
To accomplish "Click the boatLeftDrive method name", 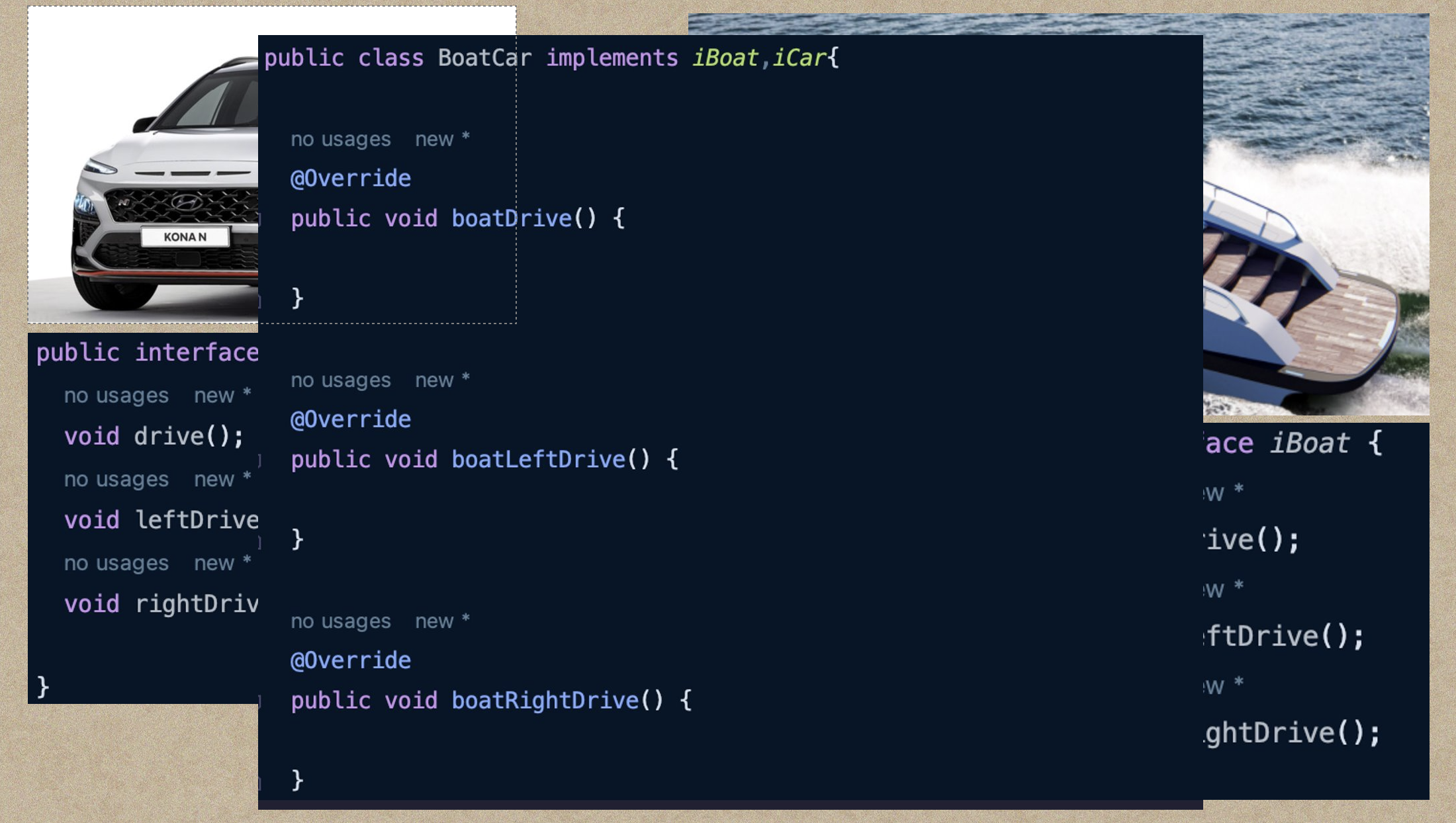I will pos(538,459).
